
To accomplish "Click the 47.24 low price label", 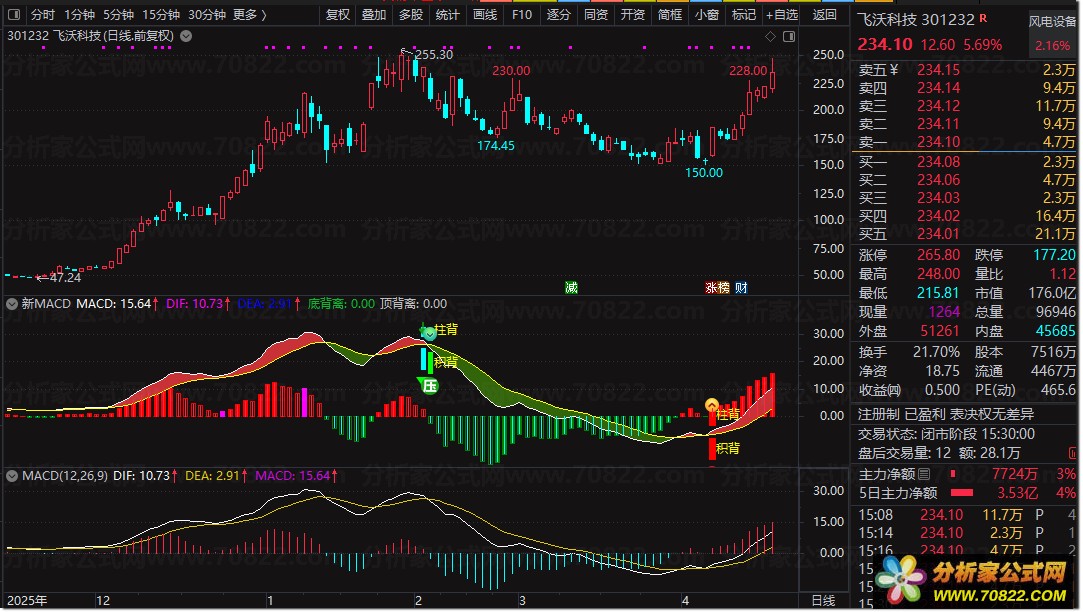I will coord(66,278).
